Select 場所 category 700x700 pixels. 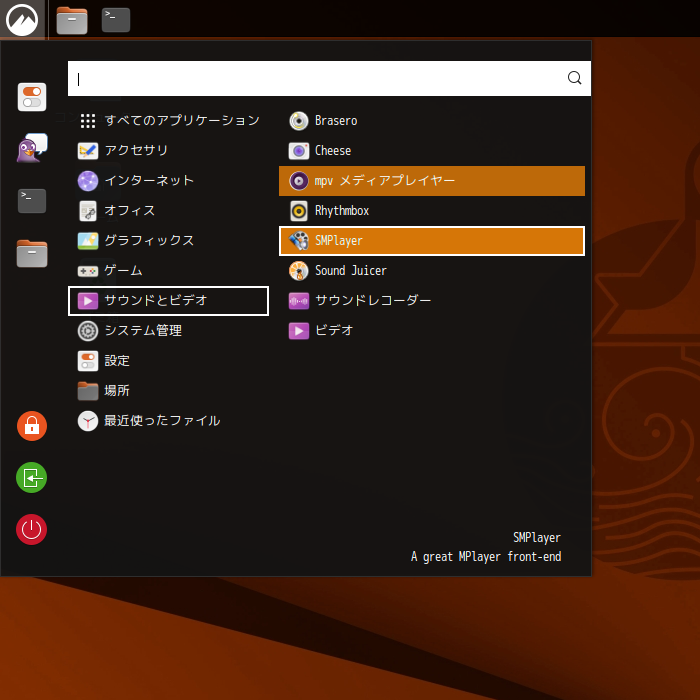[168, 391]
